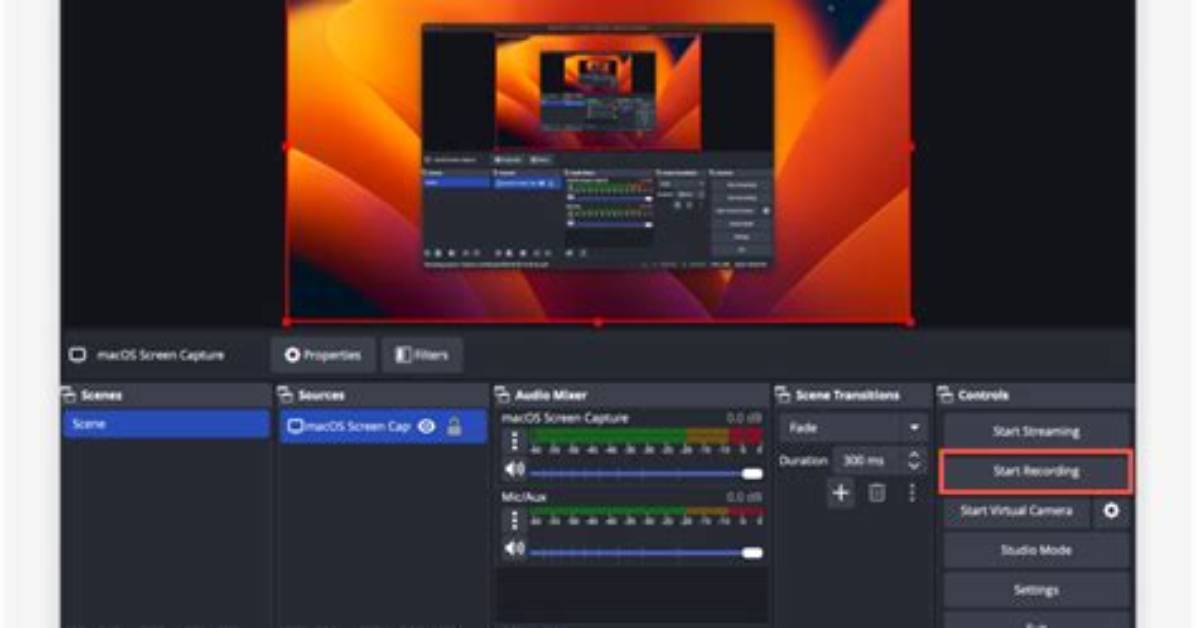Add a new scene transition with plus
The width and height of the screenshot is (1196, 628).
tap(841, 493)
